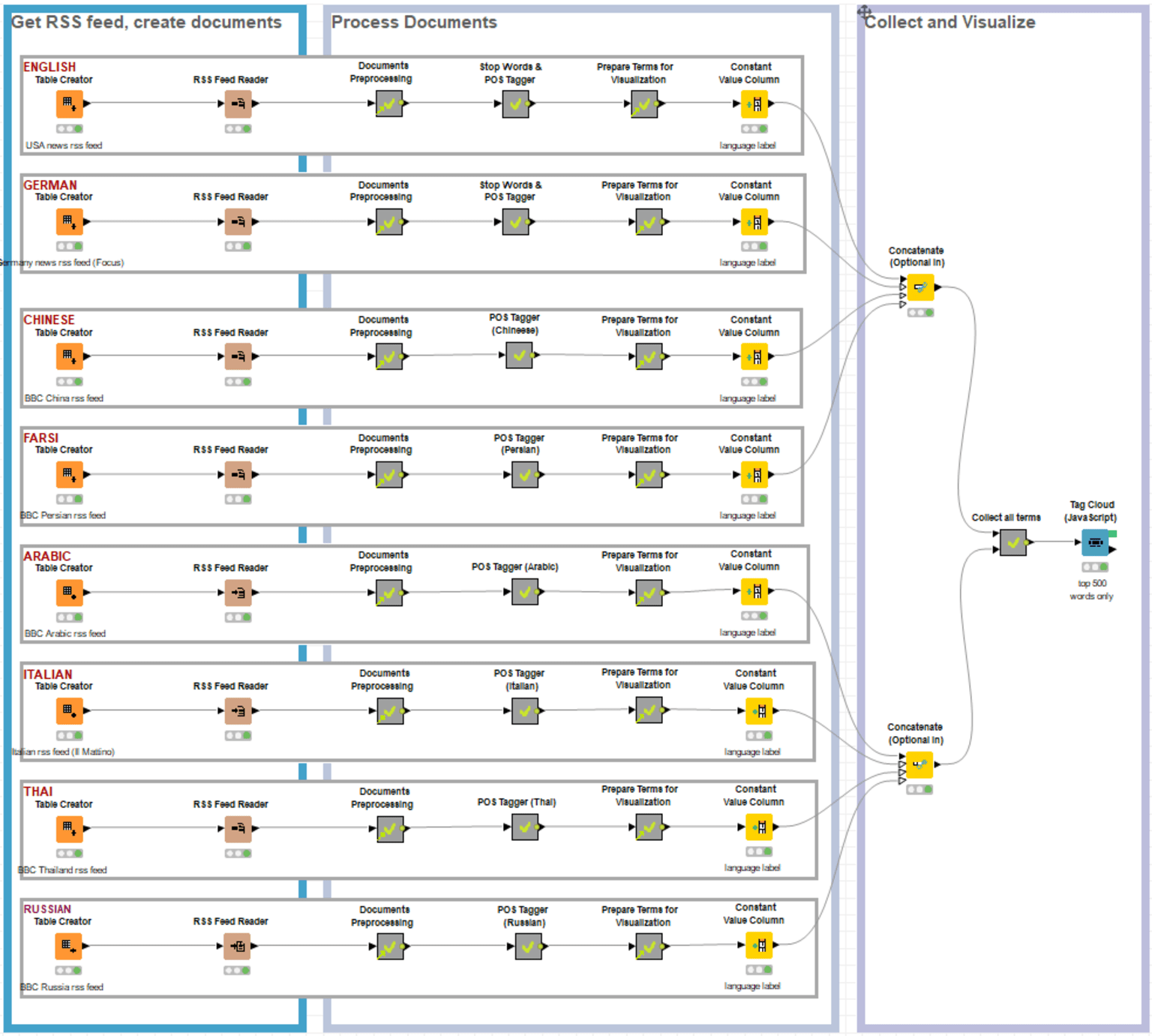Select the Table Creator node in GERMAN row
This screenshot has height=1036, width=1152.
click(x=69, y=221)
